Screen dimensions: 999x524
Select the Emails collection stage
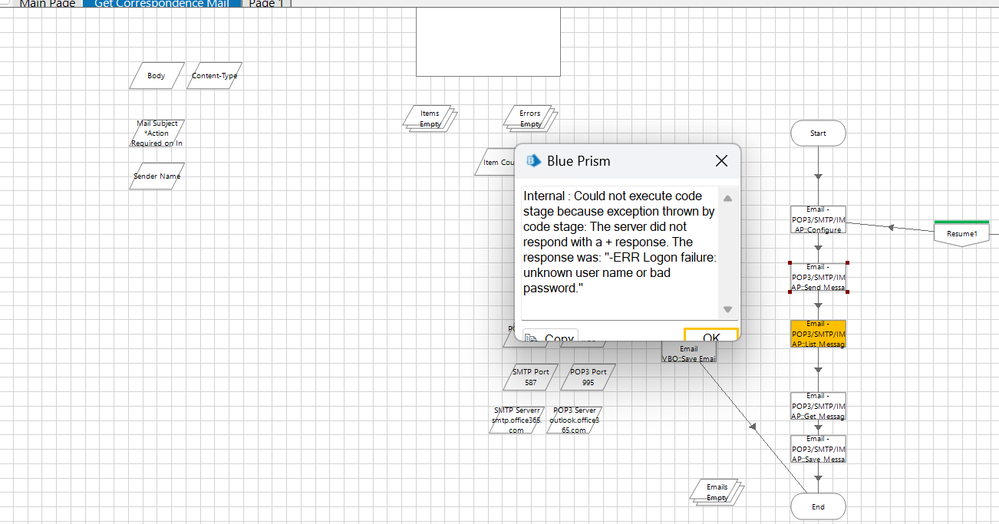click(x=716, y=491)
